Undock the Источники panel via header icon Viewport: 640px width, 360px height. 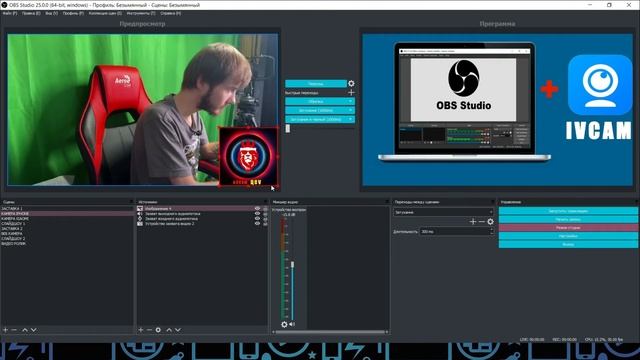pyautogui.click(x=265, y=202)
